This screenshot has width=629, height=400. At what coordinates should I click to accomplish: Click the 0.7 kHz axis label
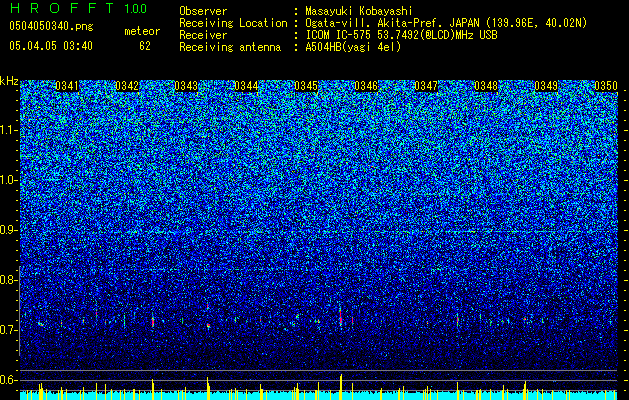coord(9,330)
